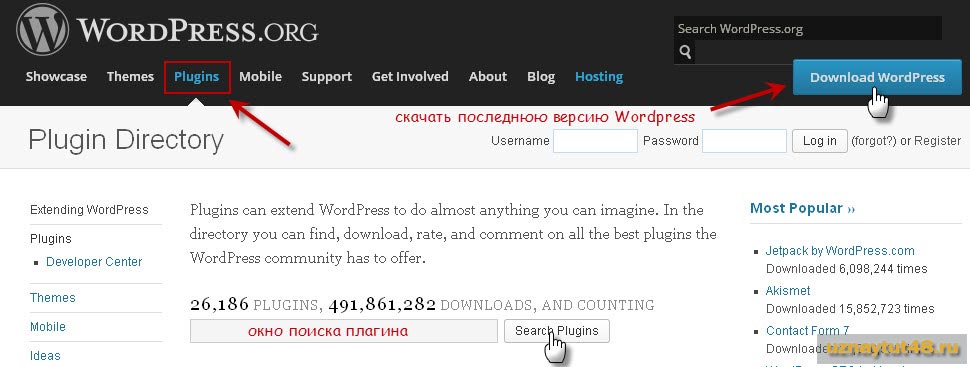Select Plugins in the left sidebar
Screen dimensions: 970x367
[x=51, y=239]
